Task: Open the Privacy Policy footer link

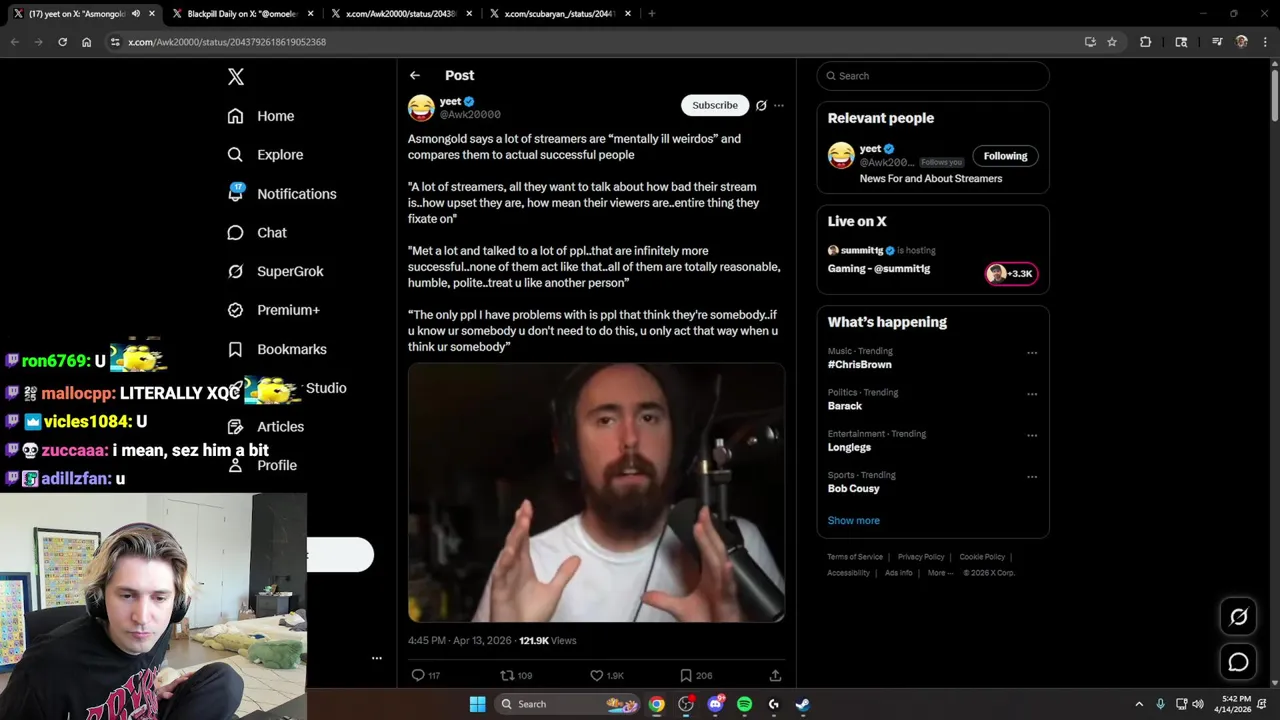Action: (921, 557)
